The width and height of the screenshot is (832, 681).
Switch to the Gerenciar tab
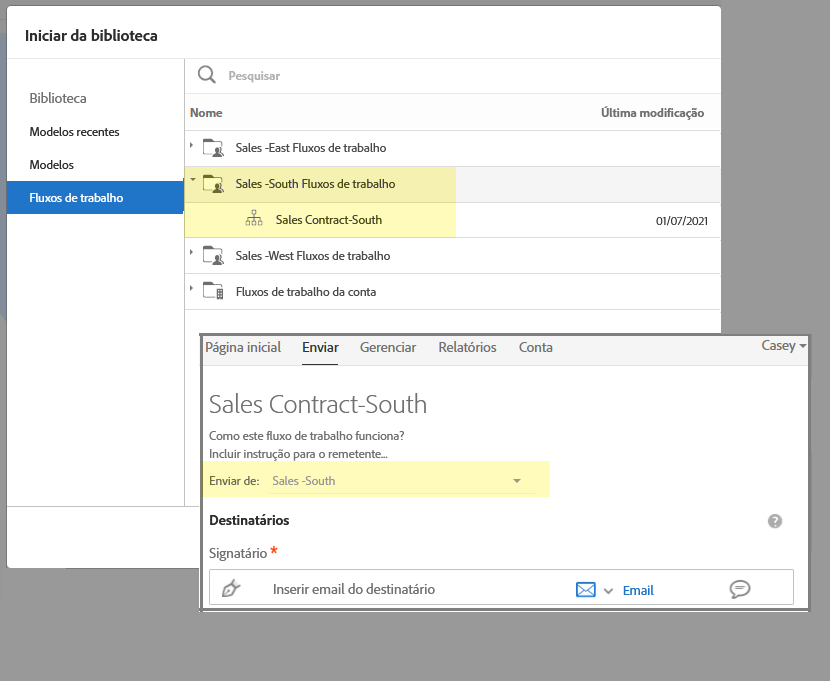pos(388,348)
